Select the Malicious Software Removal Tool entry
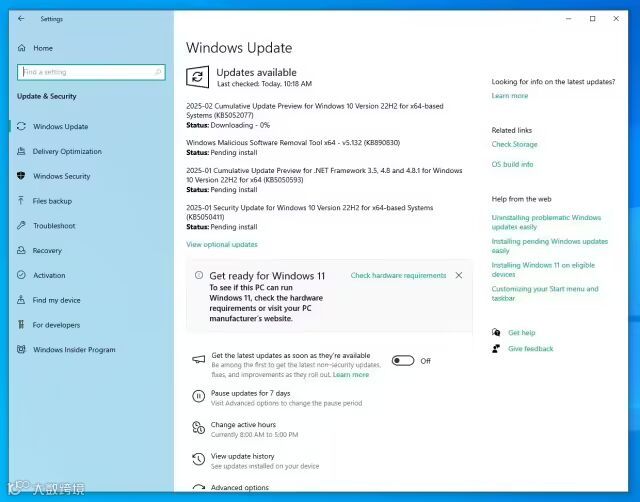Viewport: 640px width, 502px height. (293, 142)
